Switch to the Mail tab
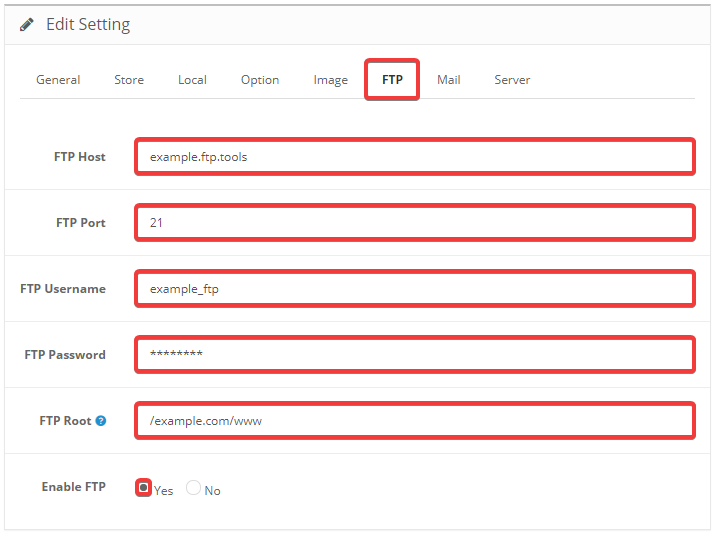715x534 pixels. (x=449, y=80)
